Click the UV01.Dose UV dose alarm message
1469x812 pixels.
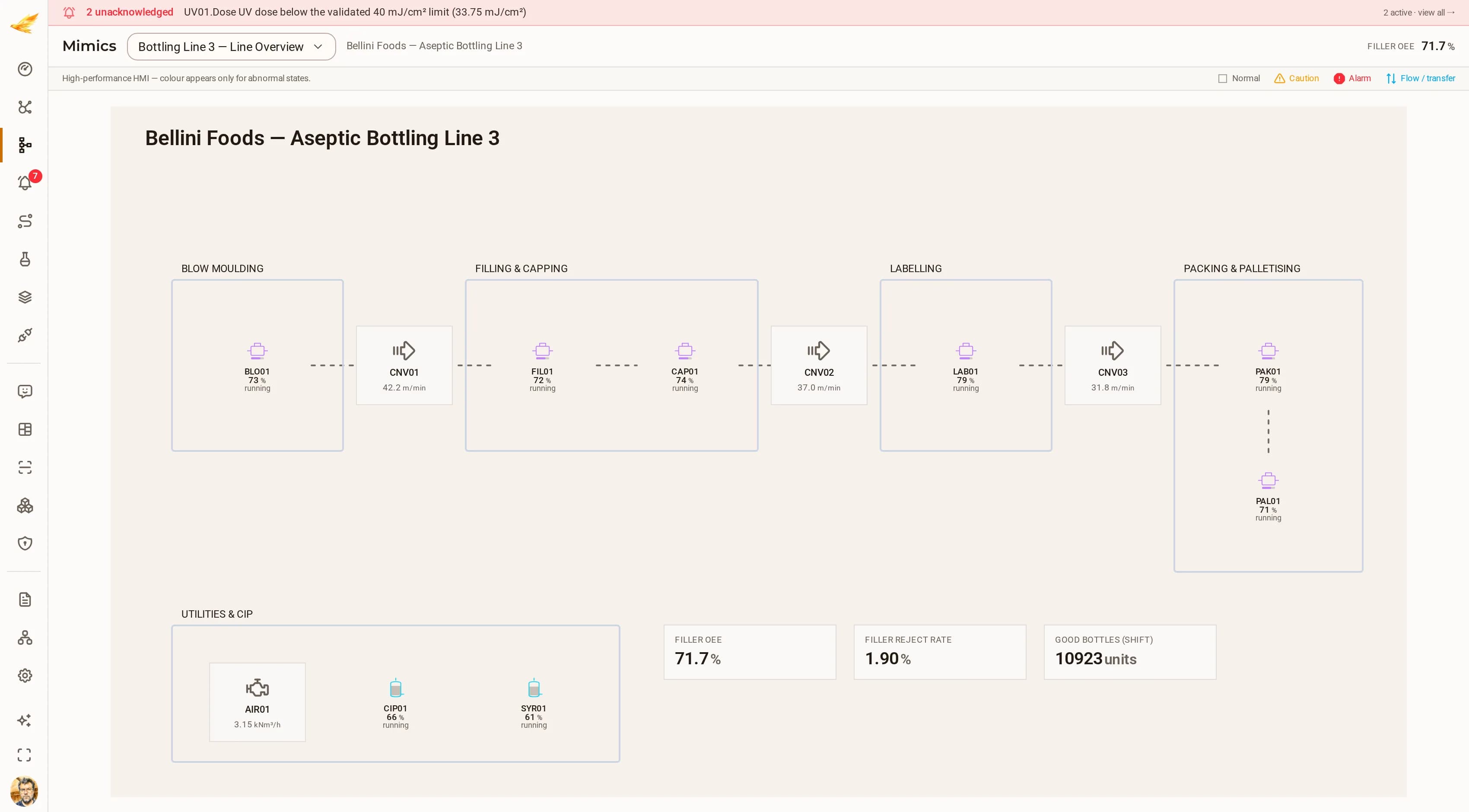[x=355, y=12]
